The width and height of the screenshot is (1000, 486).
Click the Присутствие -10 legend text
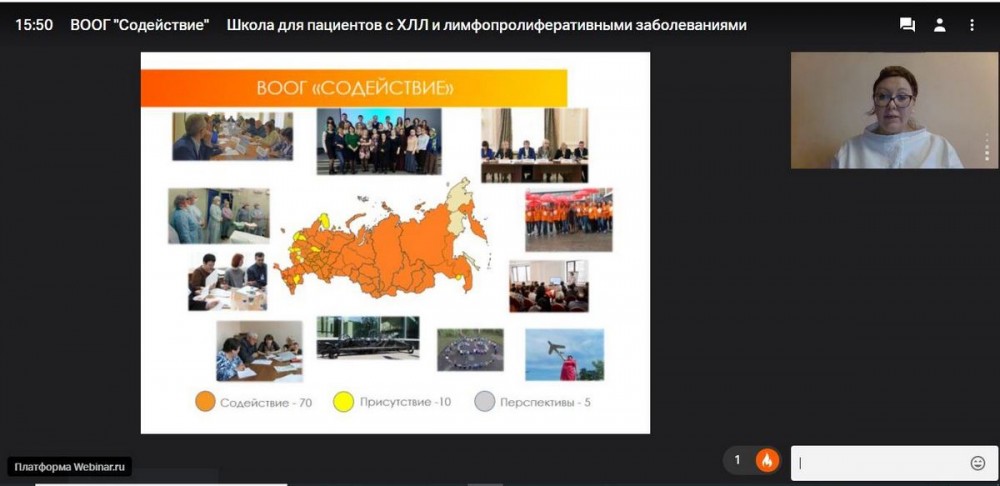point(406,402)
